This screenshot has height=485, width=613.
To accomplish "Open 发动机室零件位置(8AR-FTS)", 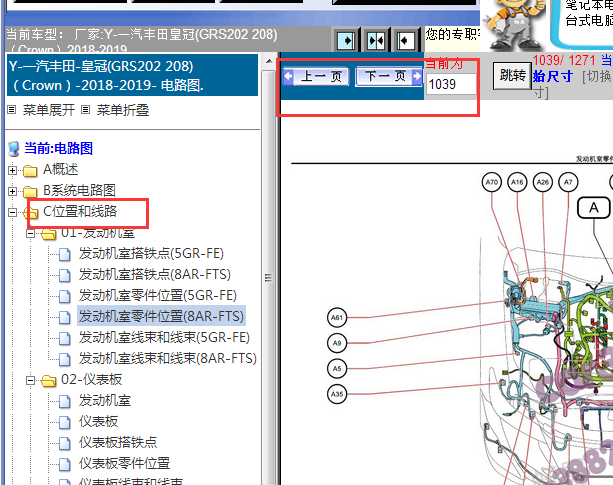I will [161, 316].
